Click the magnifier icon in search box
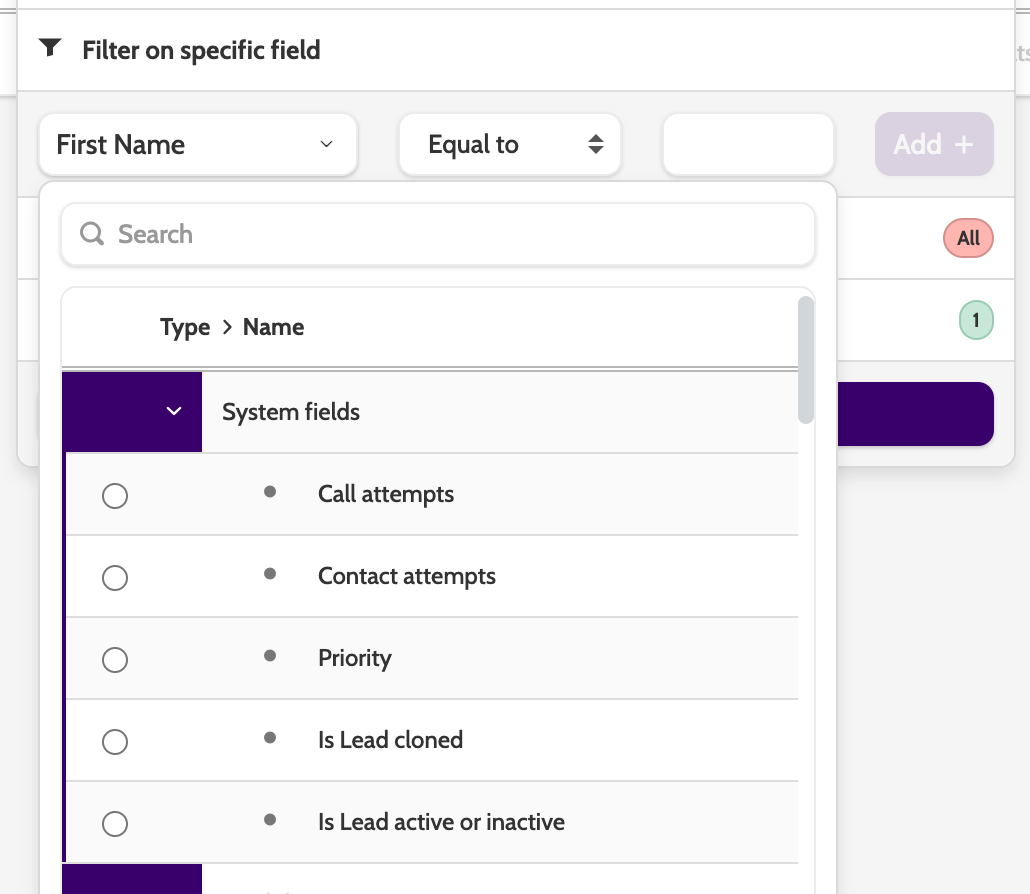This screenshot has width=1030, height=894. tap(92, 234)
